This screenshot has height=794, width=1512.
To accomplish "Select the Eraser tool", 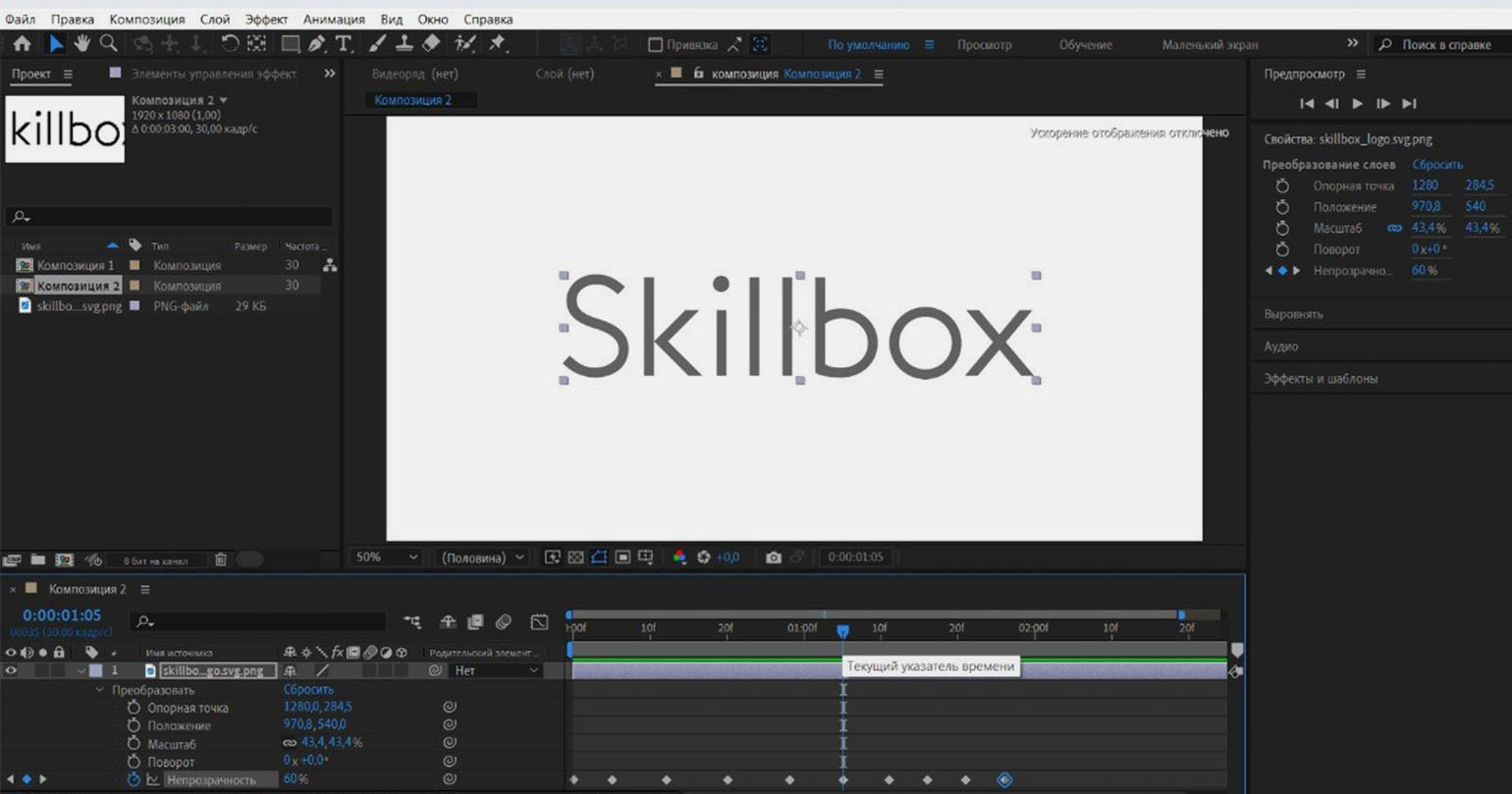I will pyautogui.click(x=430, y=44).
